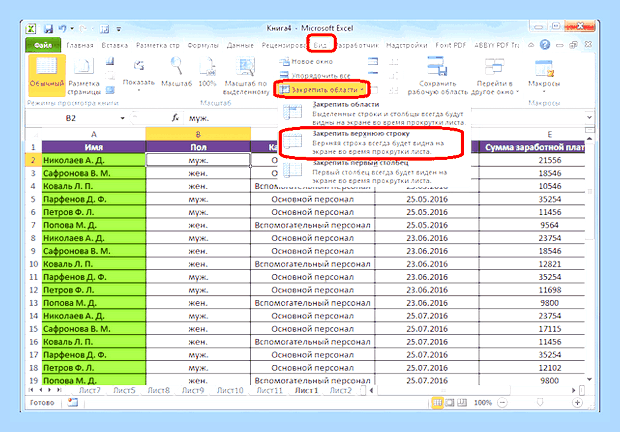Open sheet tab Лист2
620x432 pixels.
(x=340, y=390)
